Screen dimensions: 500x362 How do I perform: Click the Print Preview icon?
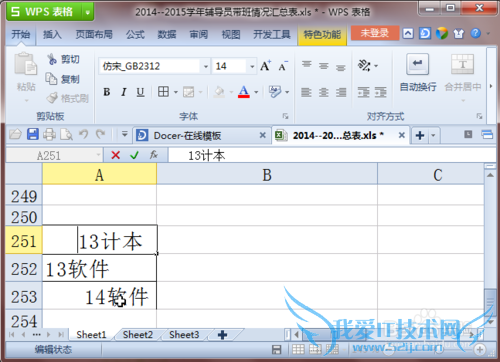pos(66,135)
